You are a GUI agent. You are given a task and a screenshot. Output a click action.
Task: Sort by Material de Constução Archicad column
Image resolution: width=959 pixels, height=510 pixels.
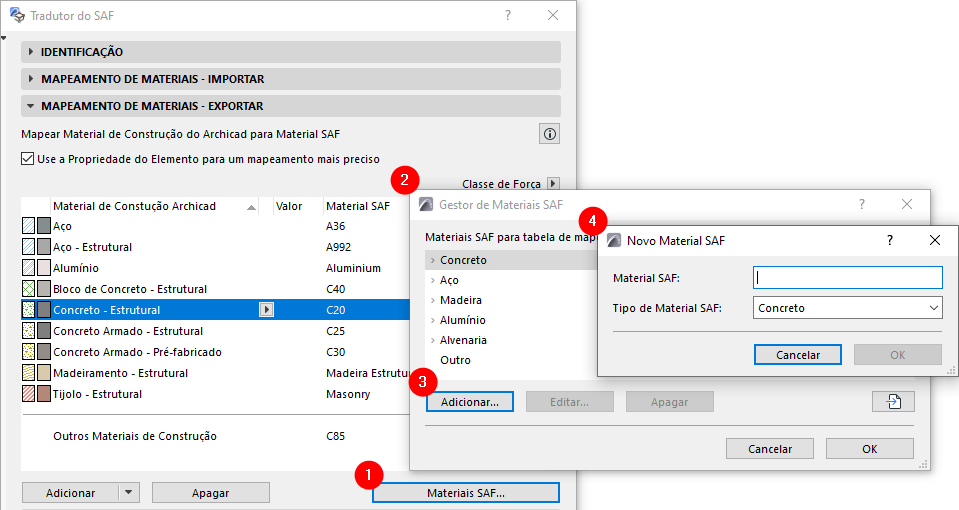[154, 206]
